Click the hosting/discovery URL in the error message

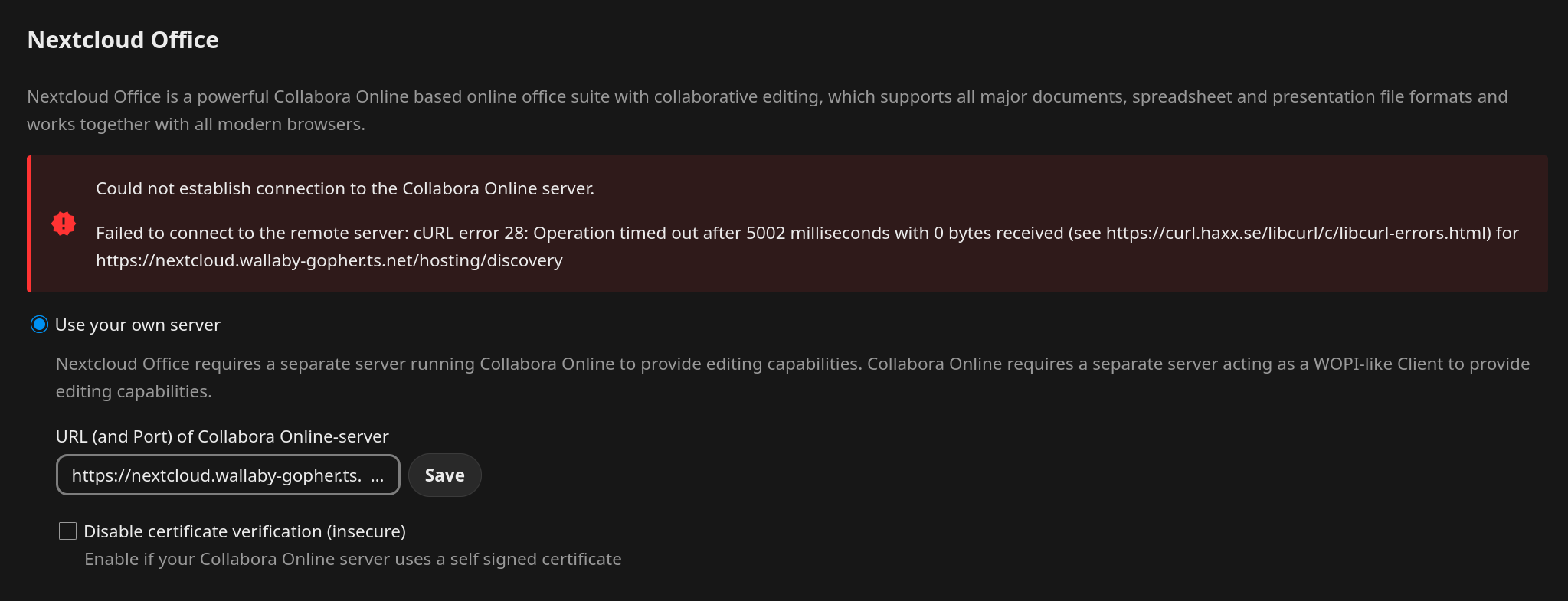coord(329,260)
